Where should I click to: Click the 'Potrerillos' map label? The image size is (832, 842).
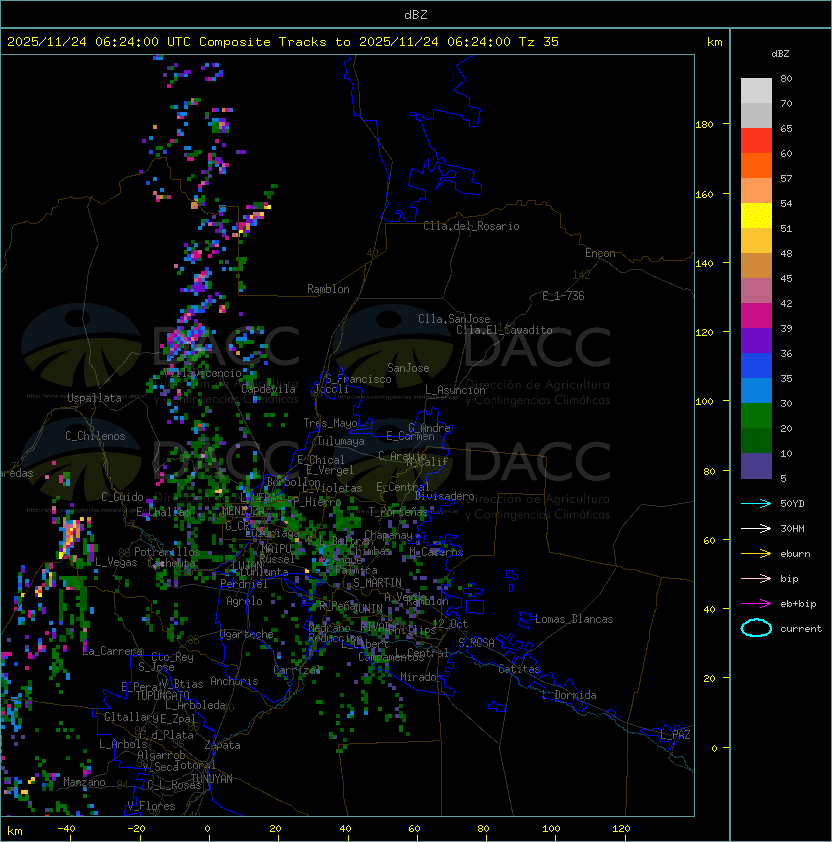tap(167, 552)
